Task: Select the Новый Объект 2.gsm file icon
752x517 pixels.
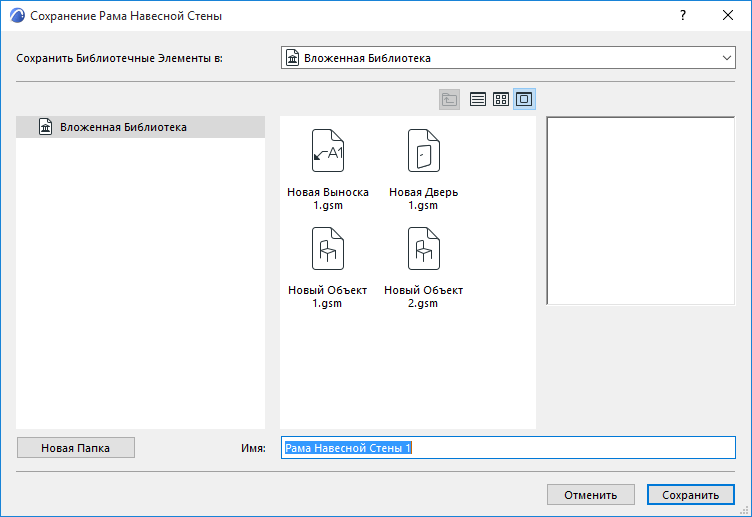Action: tap(423, 248)
